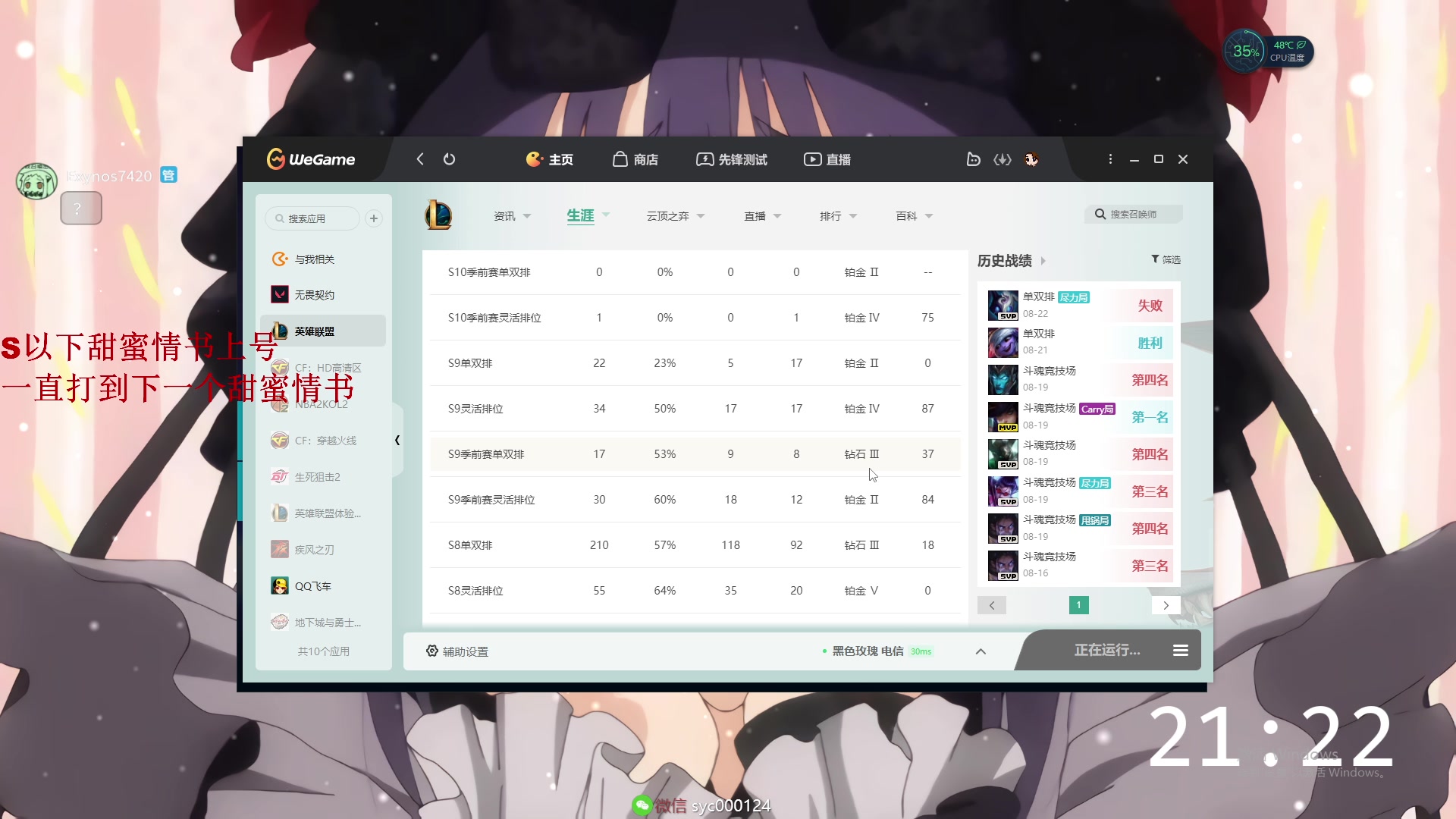Click the question mark button on desktop

[81, 209]
